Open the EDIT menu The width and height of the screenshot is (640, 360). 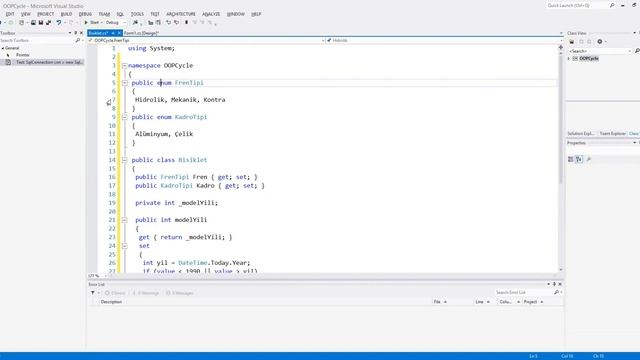coord(10,14)
